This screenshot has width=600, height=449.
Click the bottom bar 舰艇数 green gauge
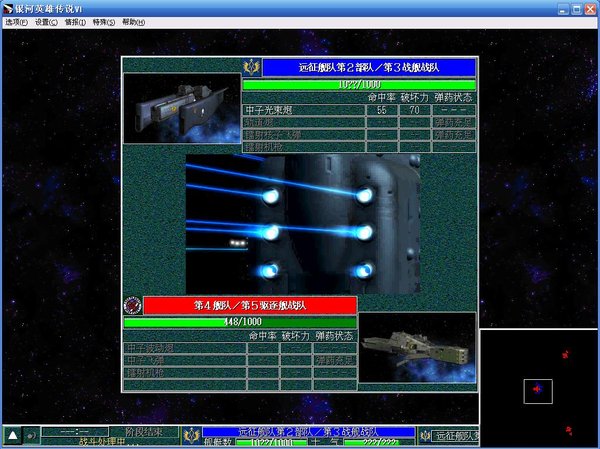[x=271, y=442]
